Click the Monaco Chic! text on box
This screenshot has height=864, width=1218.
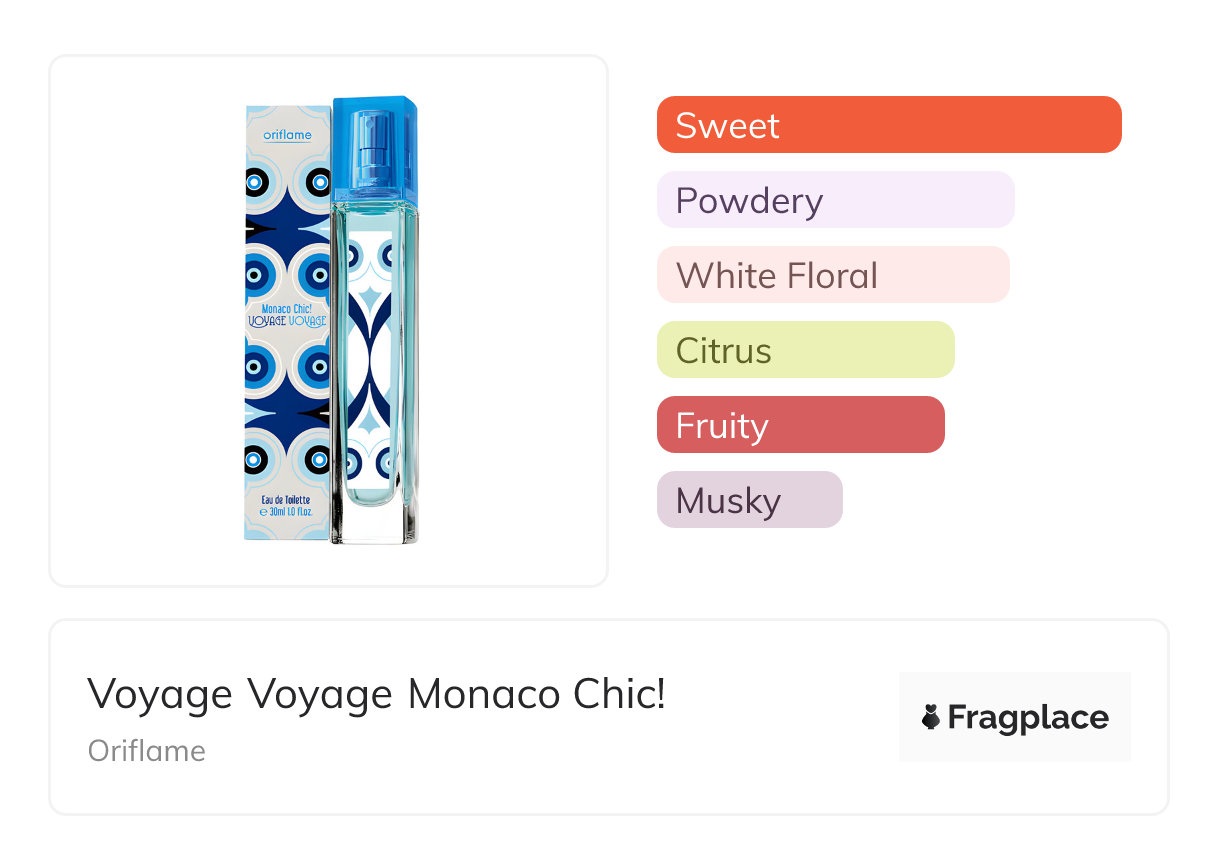pyautogui.click(x=288, y=309)
